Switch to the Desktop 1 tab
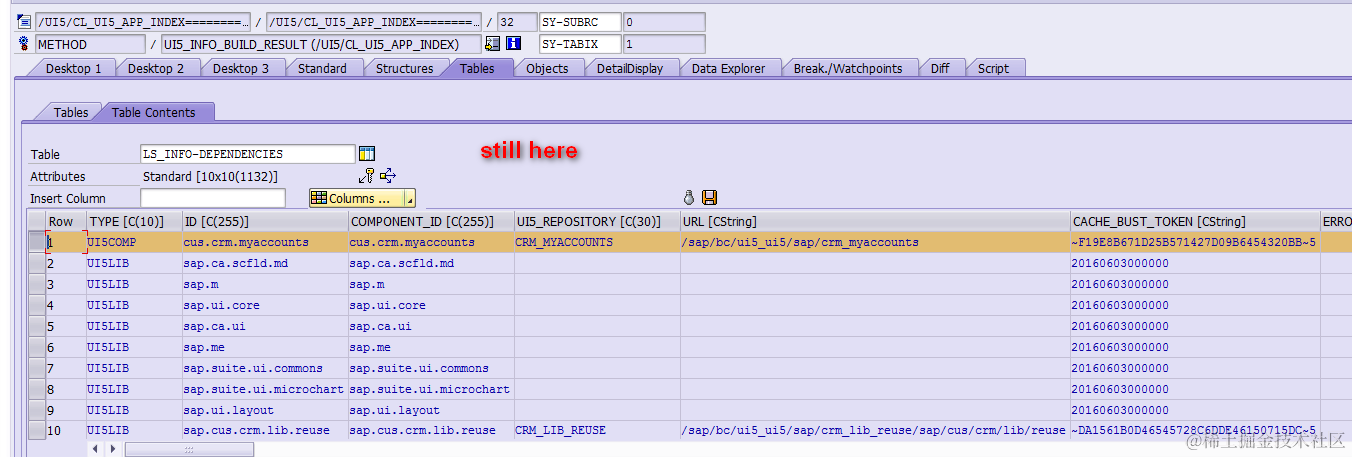Viewport: 1352px width, 457px height. tap(73, 68)
